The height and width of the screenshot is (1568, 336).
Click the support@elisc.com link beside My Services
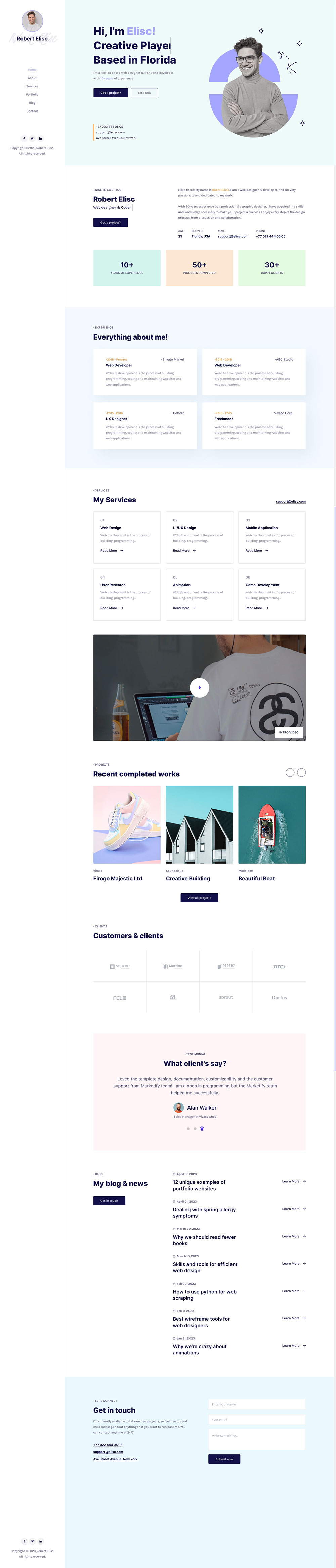[291, 502]
